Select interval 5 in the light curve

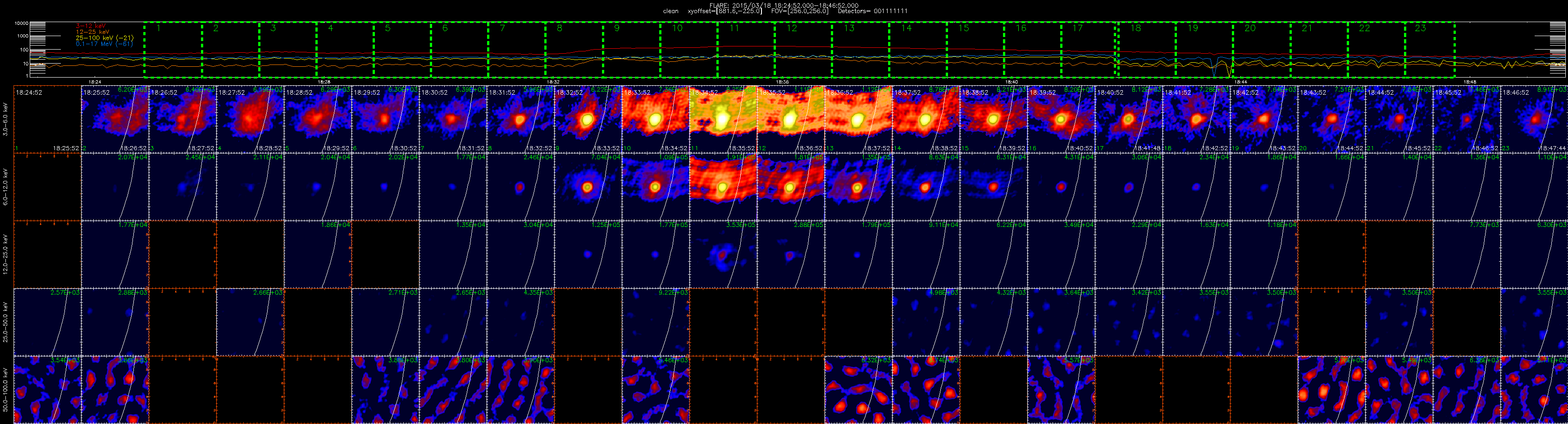pos(402,50)
